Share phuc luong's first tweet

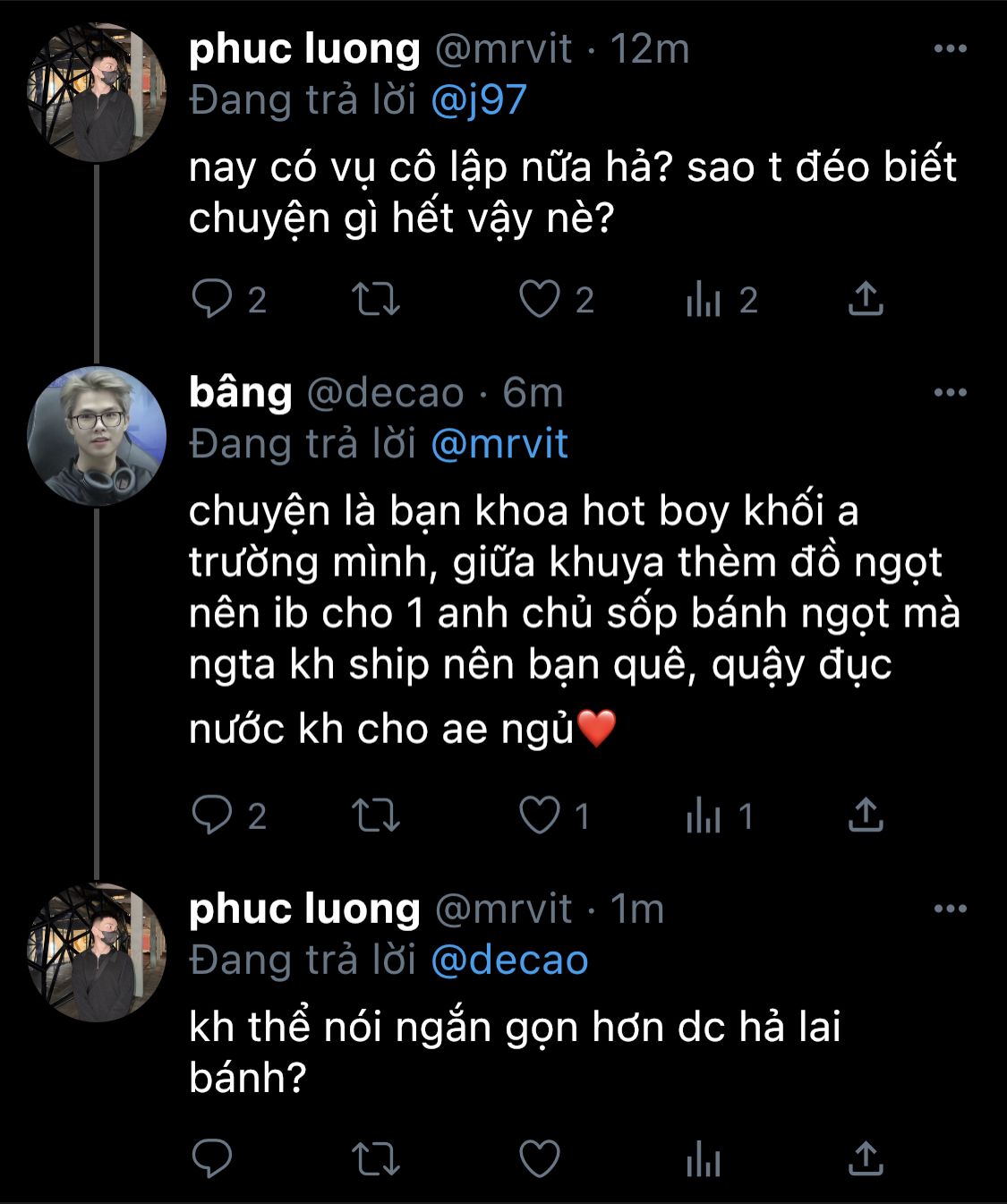tap(865, 299)
